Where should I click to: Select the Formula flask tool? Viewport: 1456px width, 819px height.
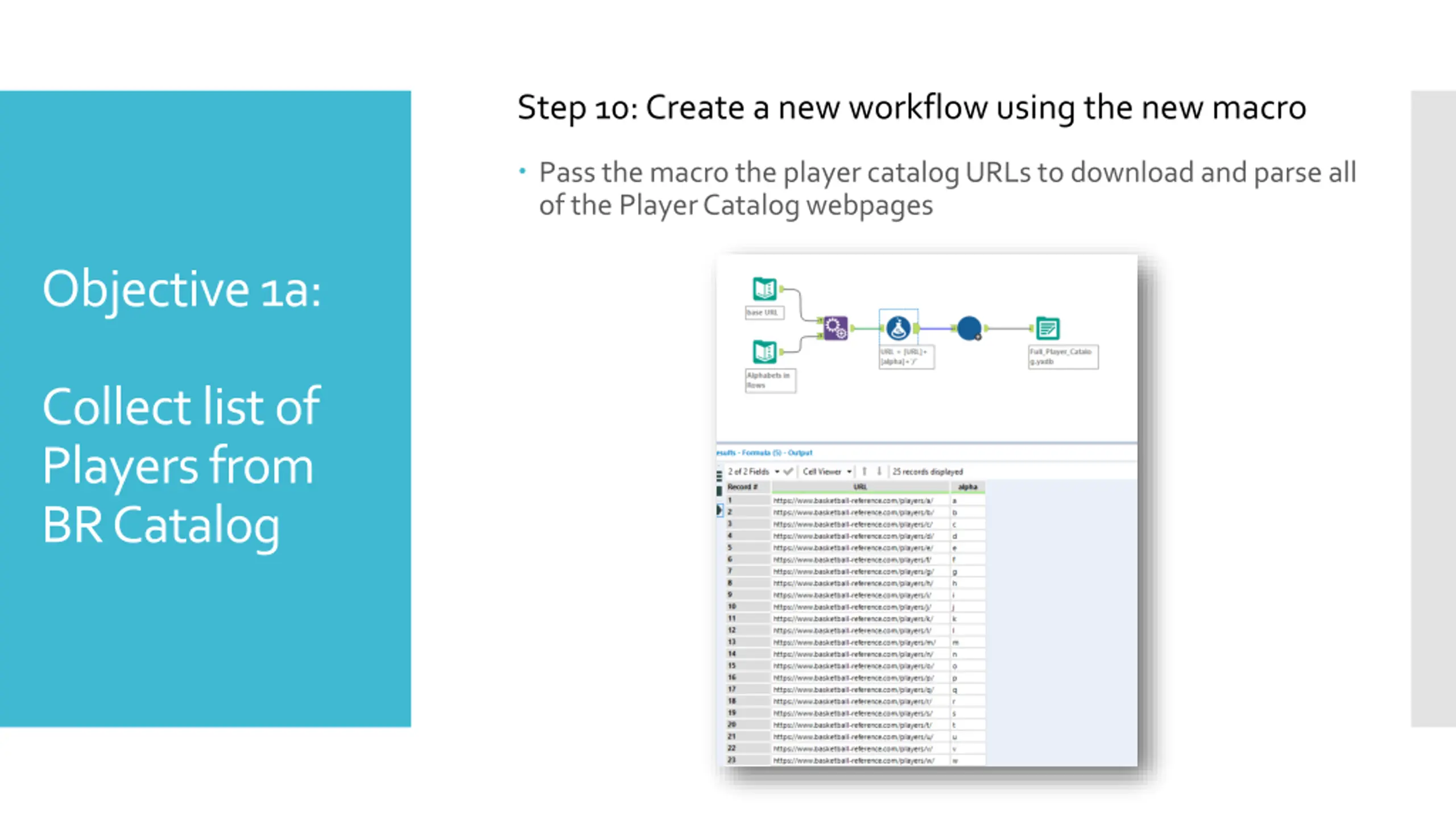coord(898,328)
